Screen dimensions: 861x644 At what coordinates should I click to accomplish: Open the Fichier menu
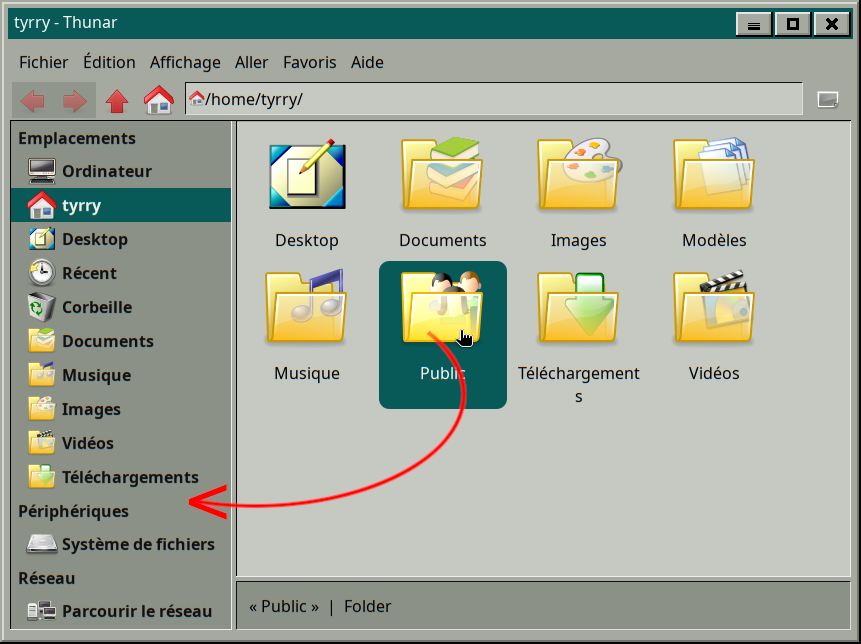coord(43,63)
